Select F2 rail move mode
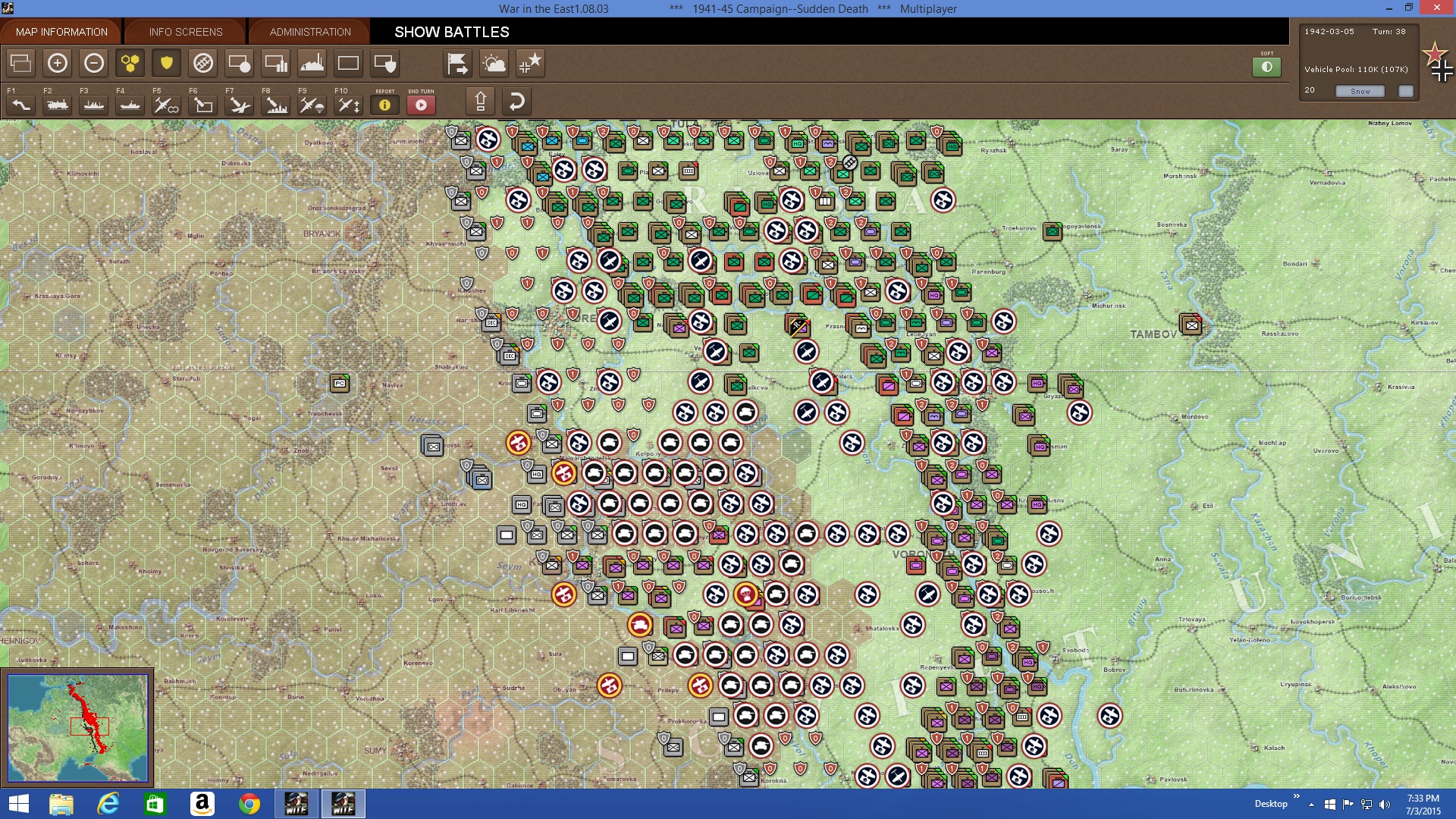Image resolution: width=1456 pixels, height=819 pixels. (58, 105)
